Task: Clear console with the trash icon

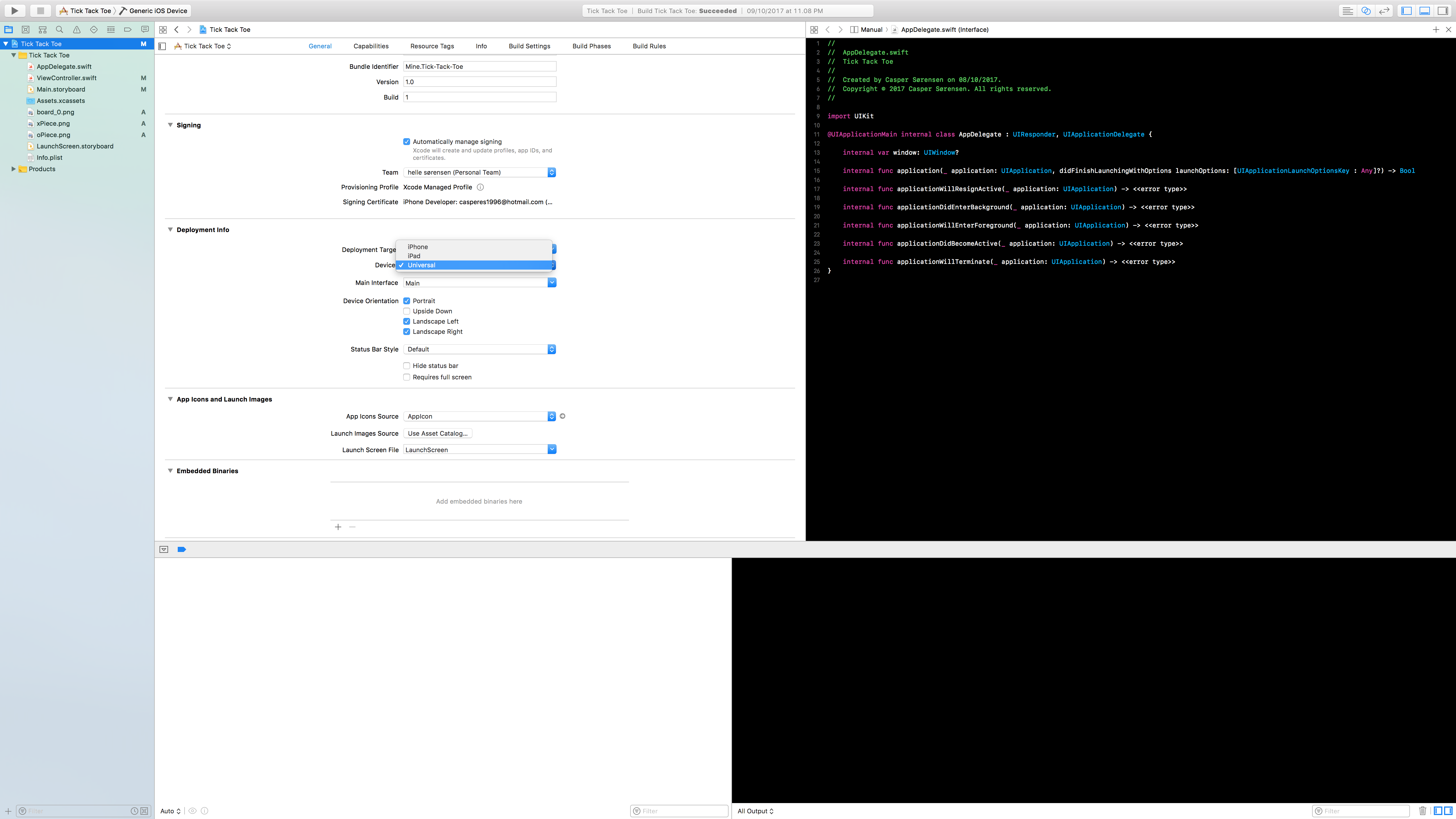Action: (x=1423, y=810)
